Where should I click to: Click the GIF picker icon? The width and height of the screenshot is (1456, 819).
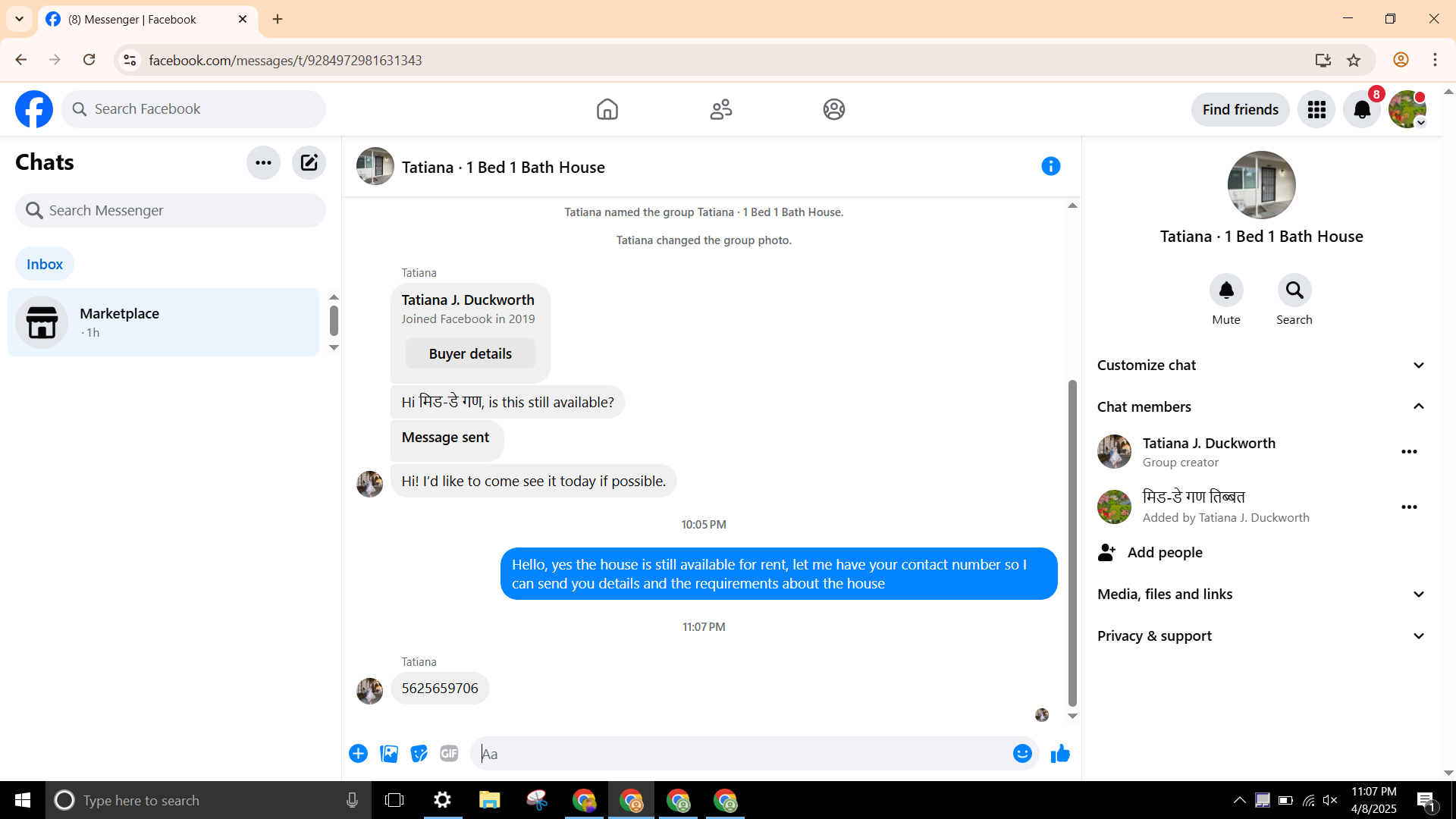click(449, 753)
